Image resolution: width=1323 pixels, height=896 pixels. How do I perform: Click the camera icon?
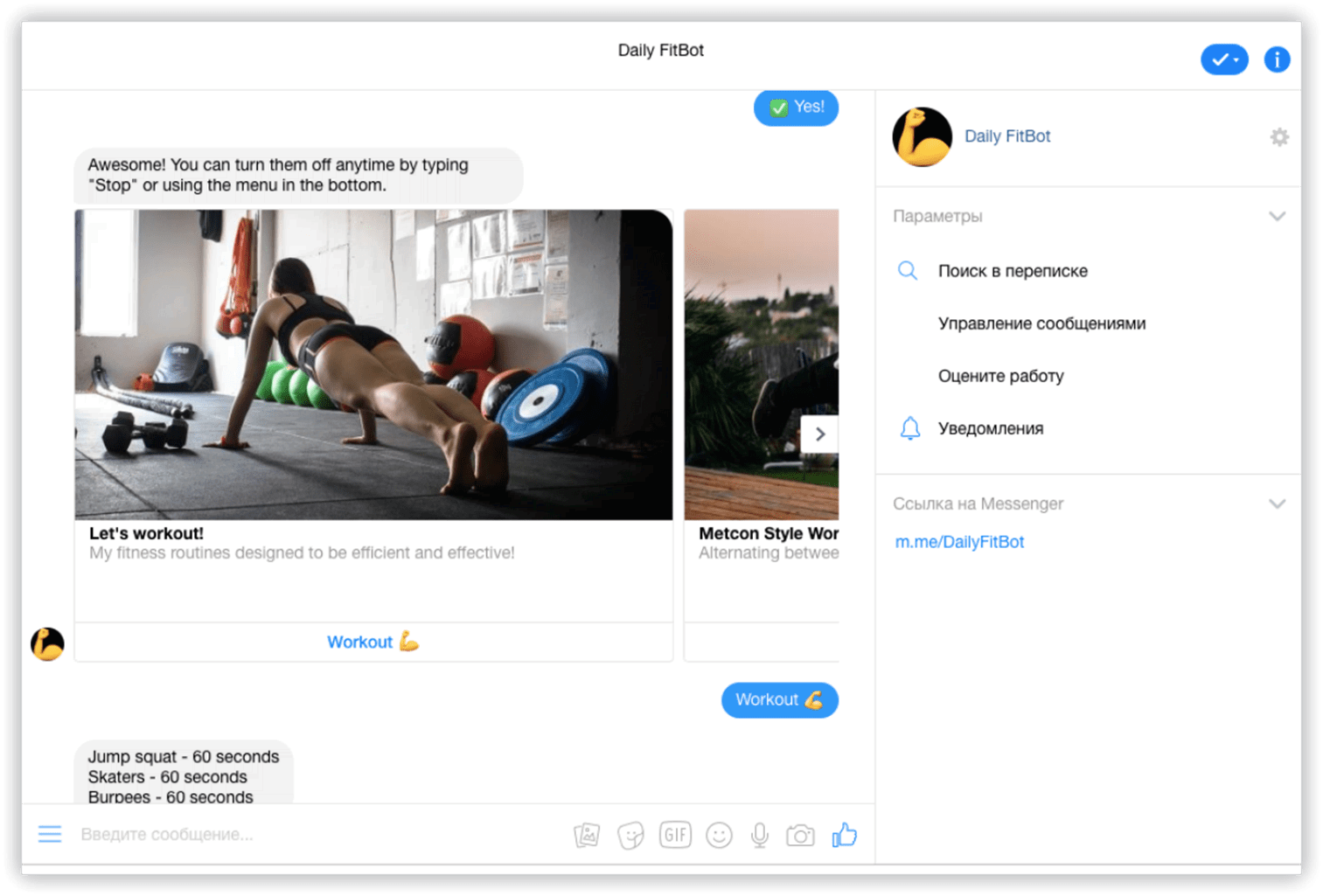point(800,836)
